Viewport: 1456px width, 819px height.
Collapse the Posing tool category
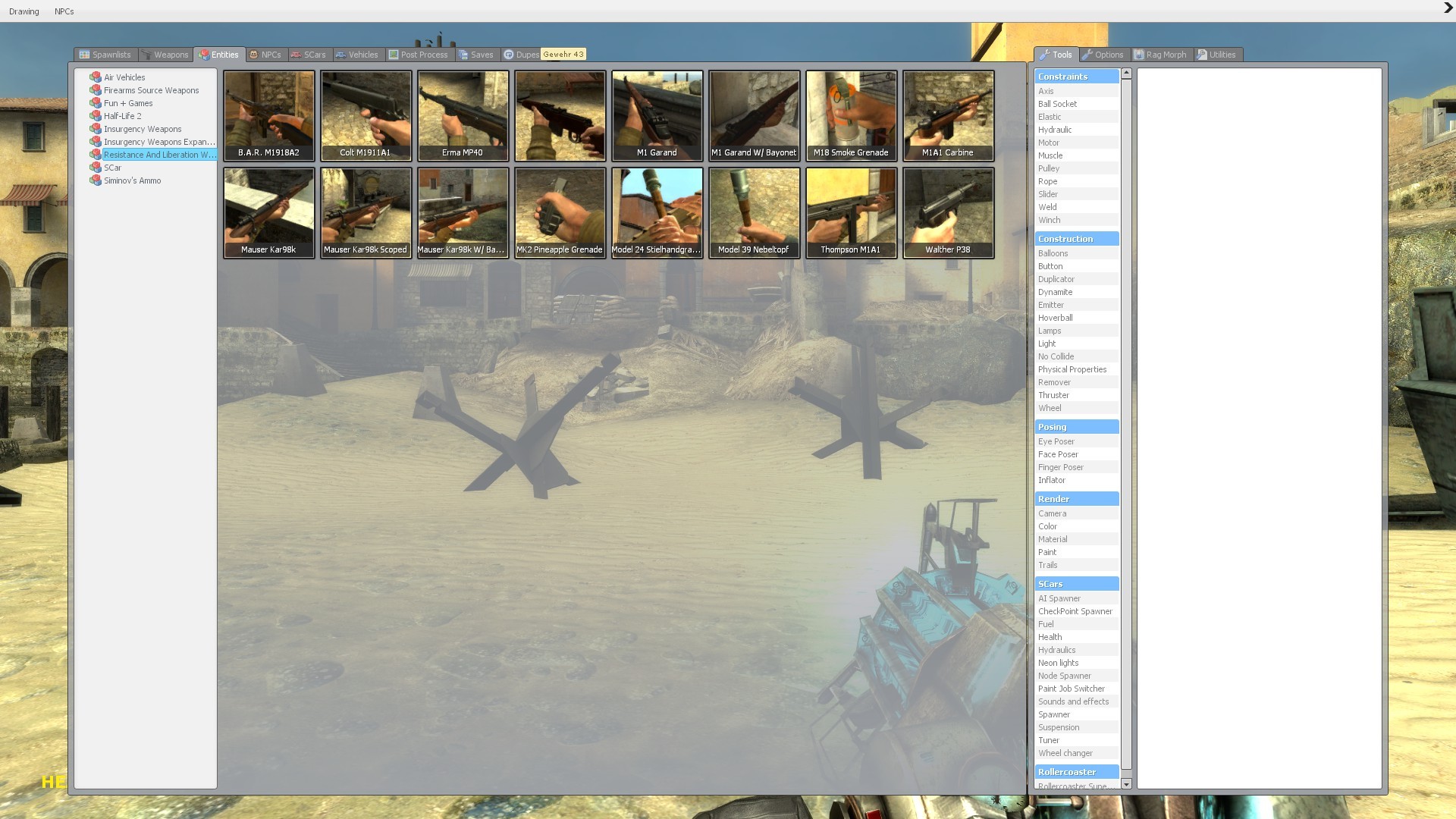tap(1077, 427)
